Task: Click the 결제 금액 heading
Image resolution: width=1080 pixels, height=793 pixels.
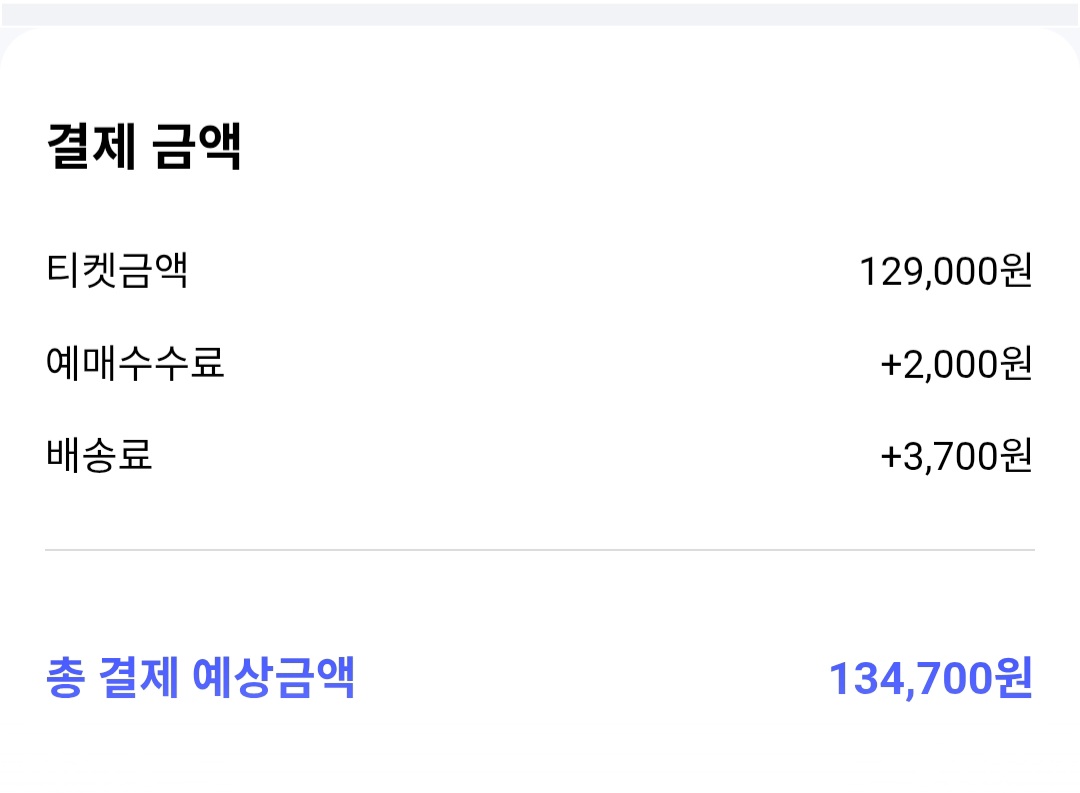Action: pos(144,148)
